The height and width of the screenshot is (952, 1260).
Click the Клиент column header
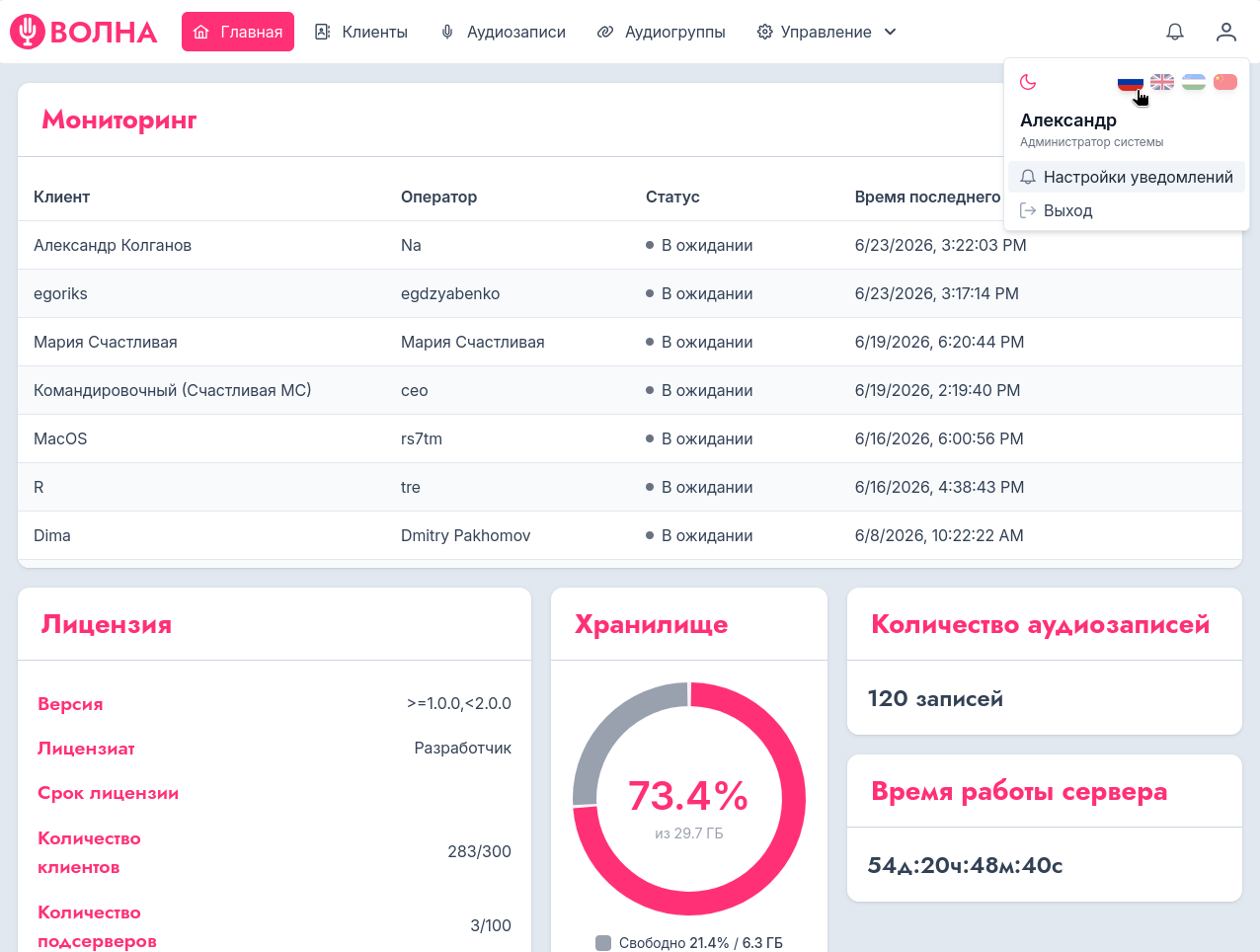(x=62, y=197)
